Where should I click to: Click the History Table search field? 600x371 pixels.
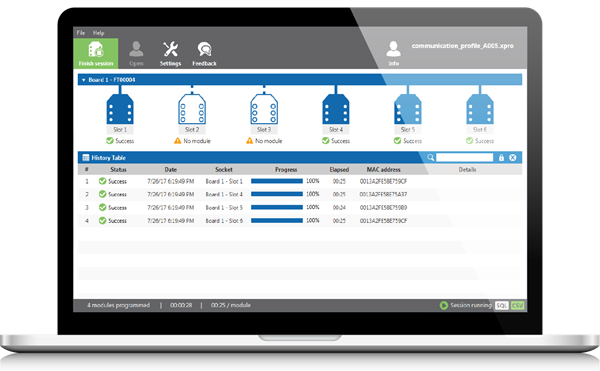coord(465,158)
